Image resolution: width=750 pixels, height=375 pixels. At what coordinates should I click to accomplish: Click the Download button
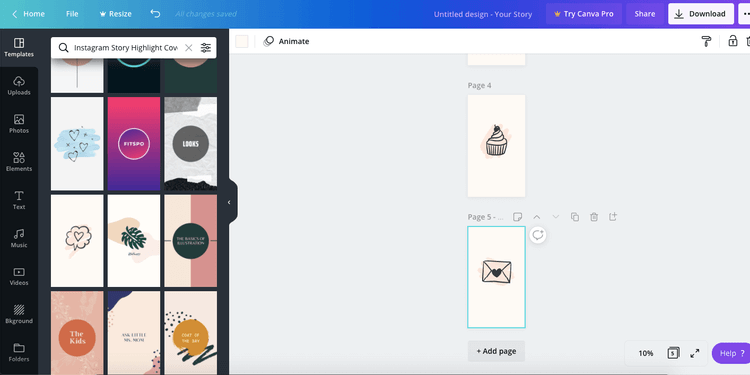pyautogui.click(x=701, y=14)
